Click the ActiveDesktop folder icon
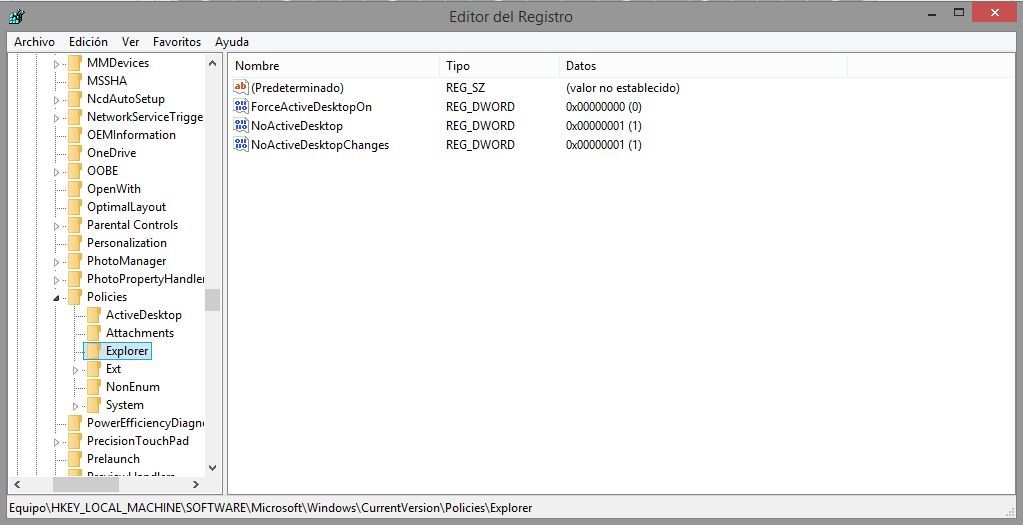Image resolution: width=1023 pixels, height=525 pixels. tap(94, 315)
